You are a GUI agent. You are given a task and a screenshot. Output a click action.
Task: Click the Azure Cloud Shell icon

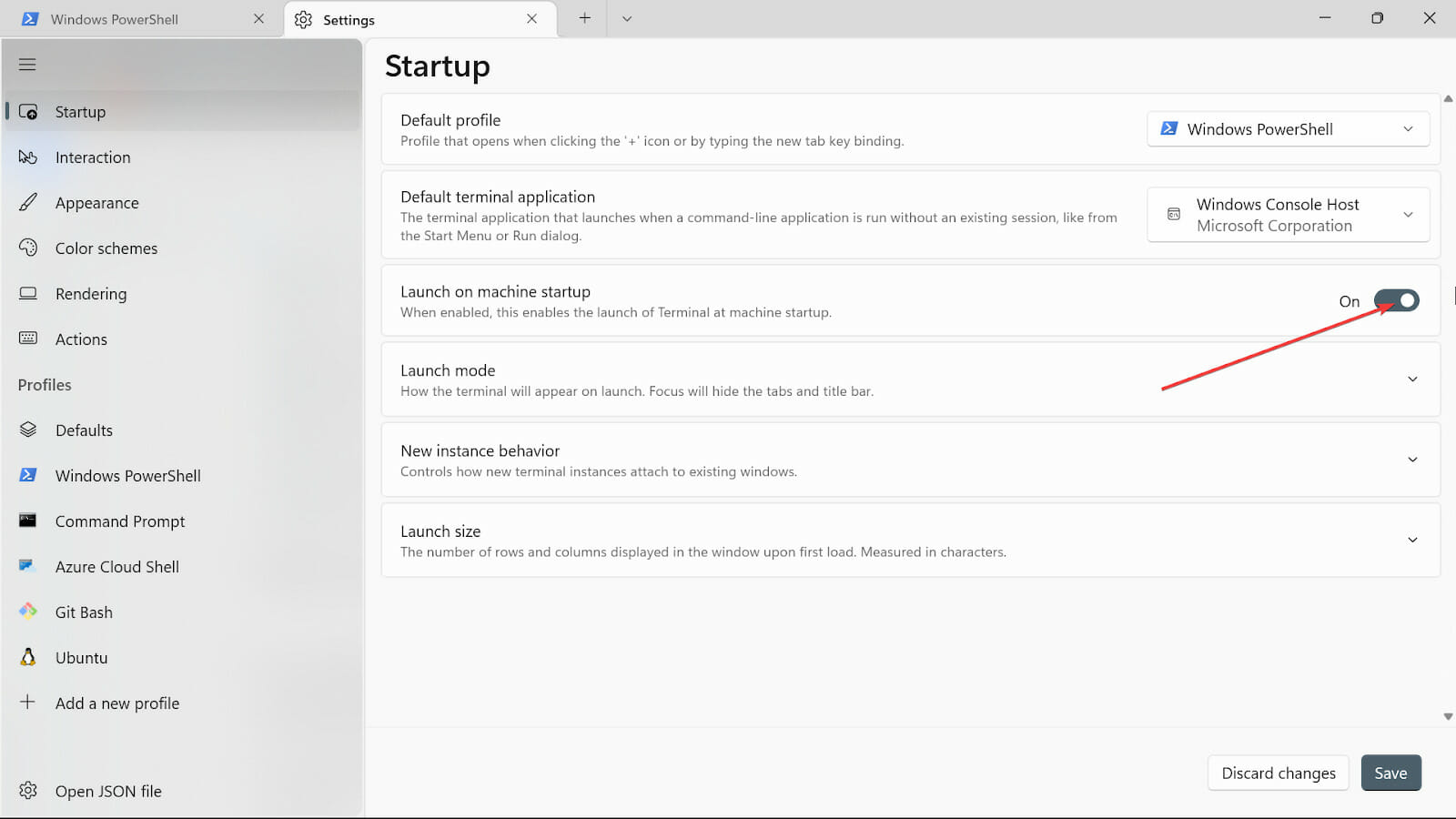click(x=27, y=566)
